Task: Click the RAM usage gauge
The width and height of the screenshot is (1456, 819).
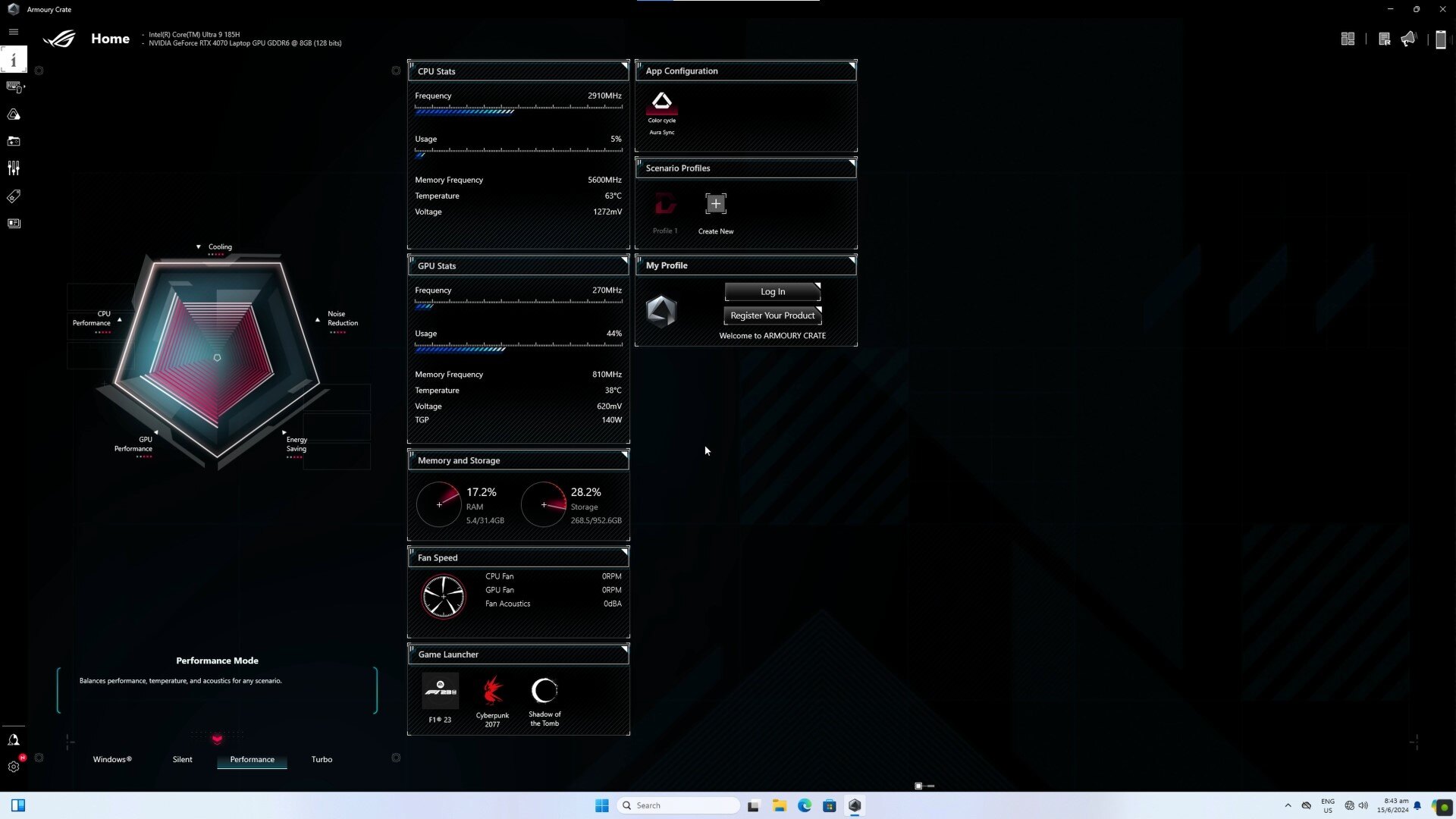Action: pyautogui.click(x=439, y=504)
